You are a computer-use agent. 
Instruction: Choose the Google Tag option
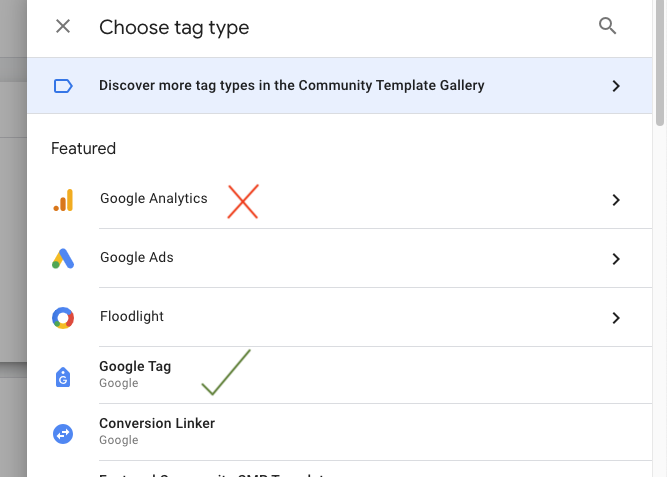pyautogui.click(x=135, y=367)
